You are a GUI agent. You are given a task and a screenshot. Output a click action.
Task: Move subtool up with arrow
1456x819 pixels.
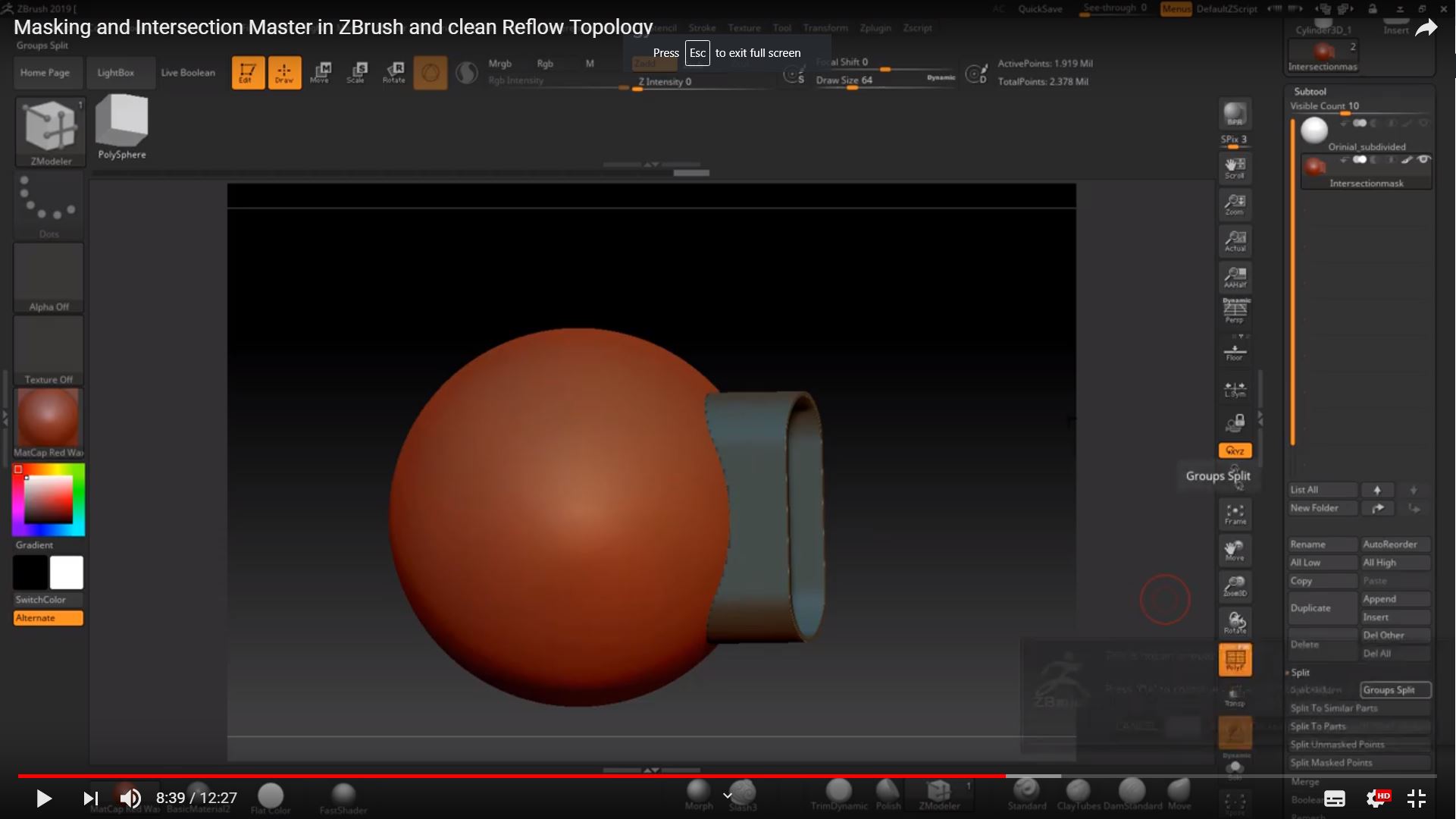pos(1377,490)
